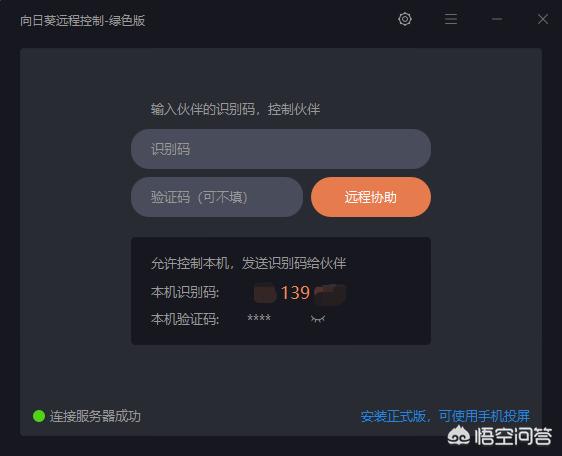This screenshot has width=562, height=456.
Task: Click the 本机验证码 label
Action: pyautogui.click(x=185, y=319)
